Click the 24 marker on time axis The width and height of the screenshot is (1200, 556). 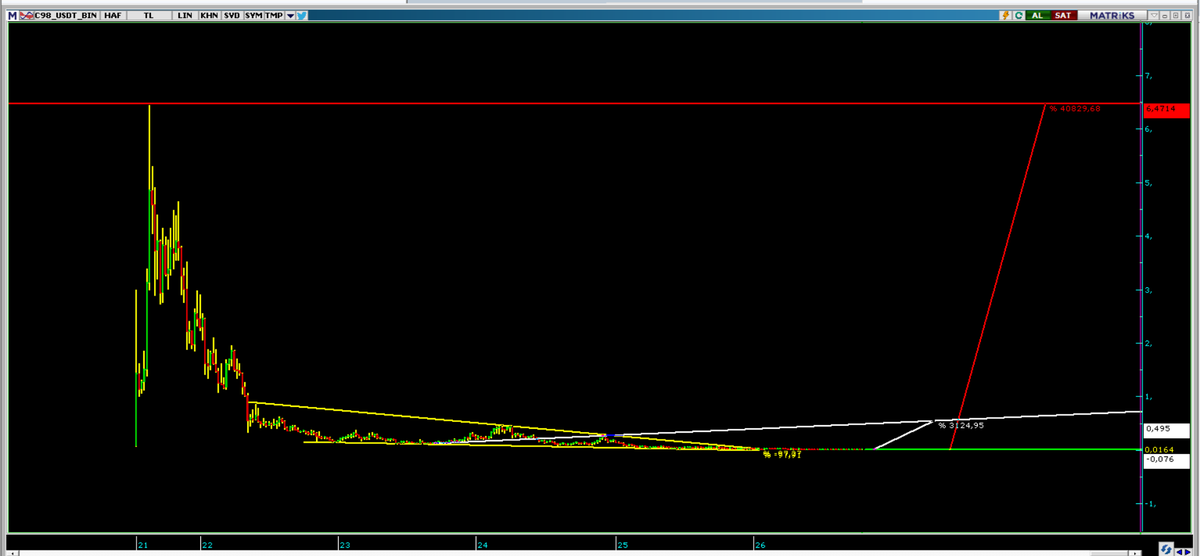point(482,545)
